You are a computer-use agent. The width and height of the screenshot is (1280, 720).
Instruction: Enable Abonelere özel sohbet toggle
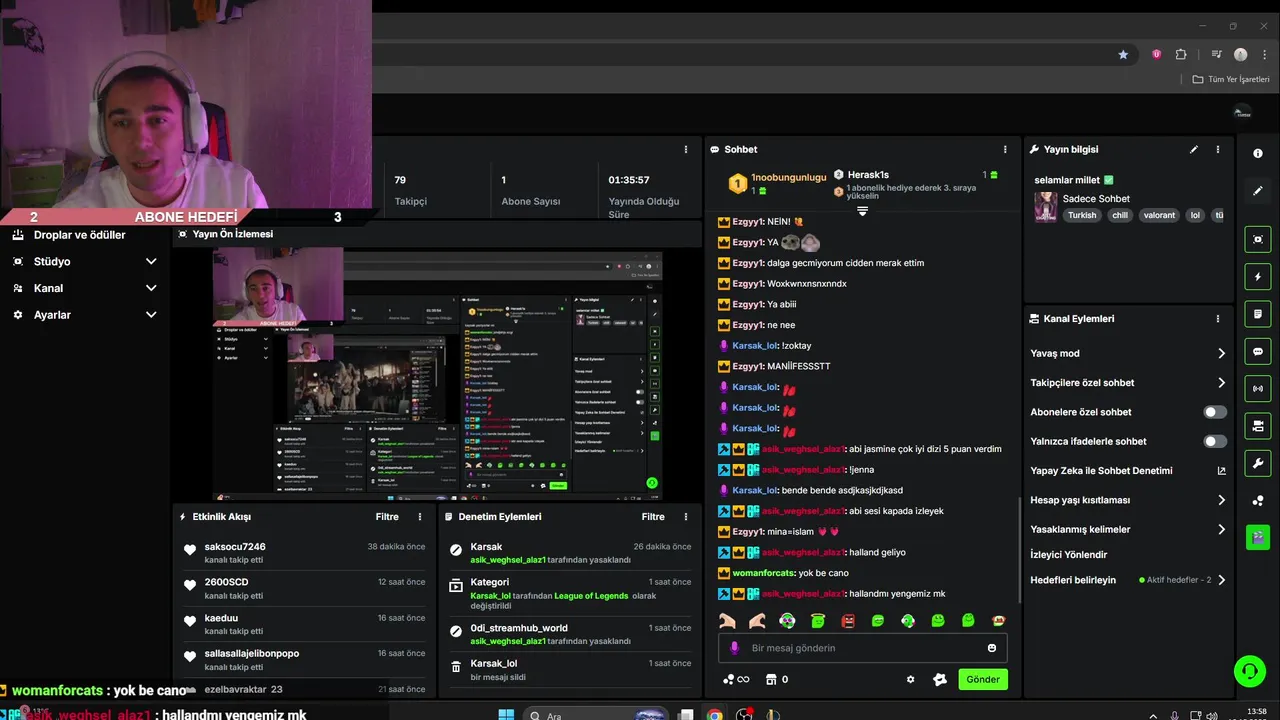[x=1215, y=412]
